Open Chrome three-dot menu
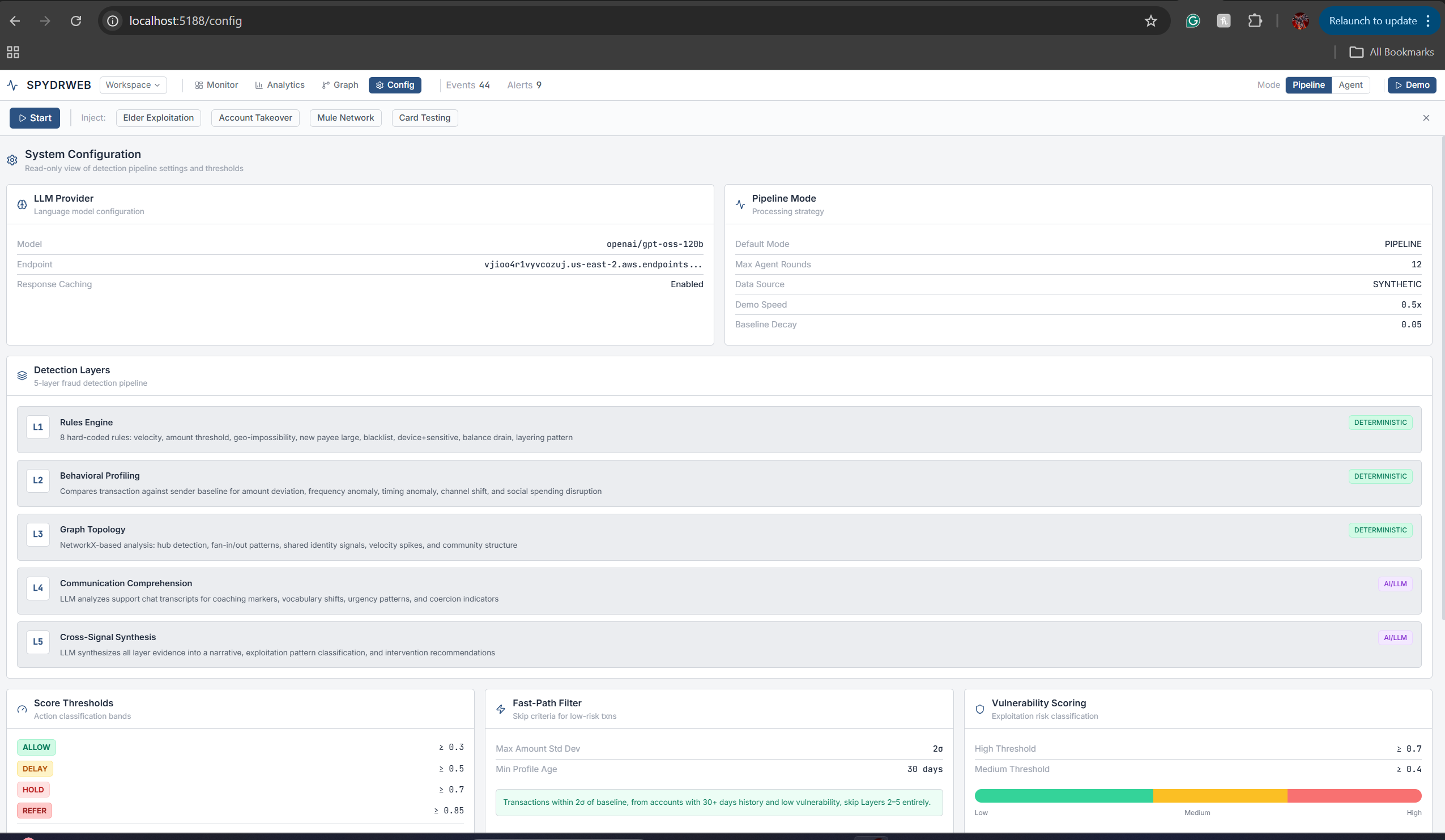The height and width of the screenshot is (840, 1445). pos(1428,21)
